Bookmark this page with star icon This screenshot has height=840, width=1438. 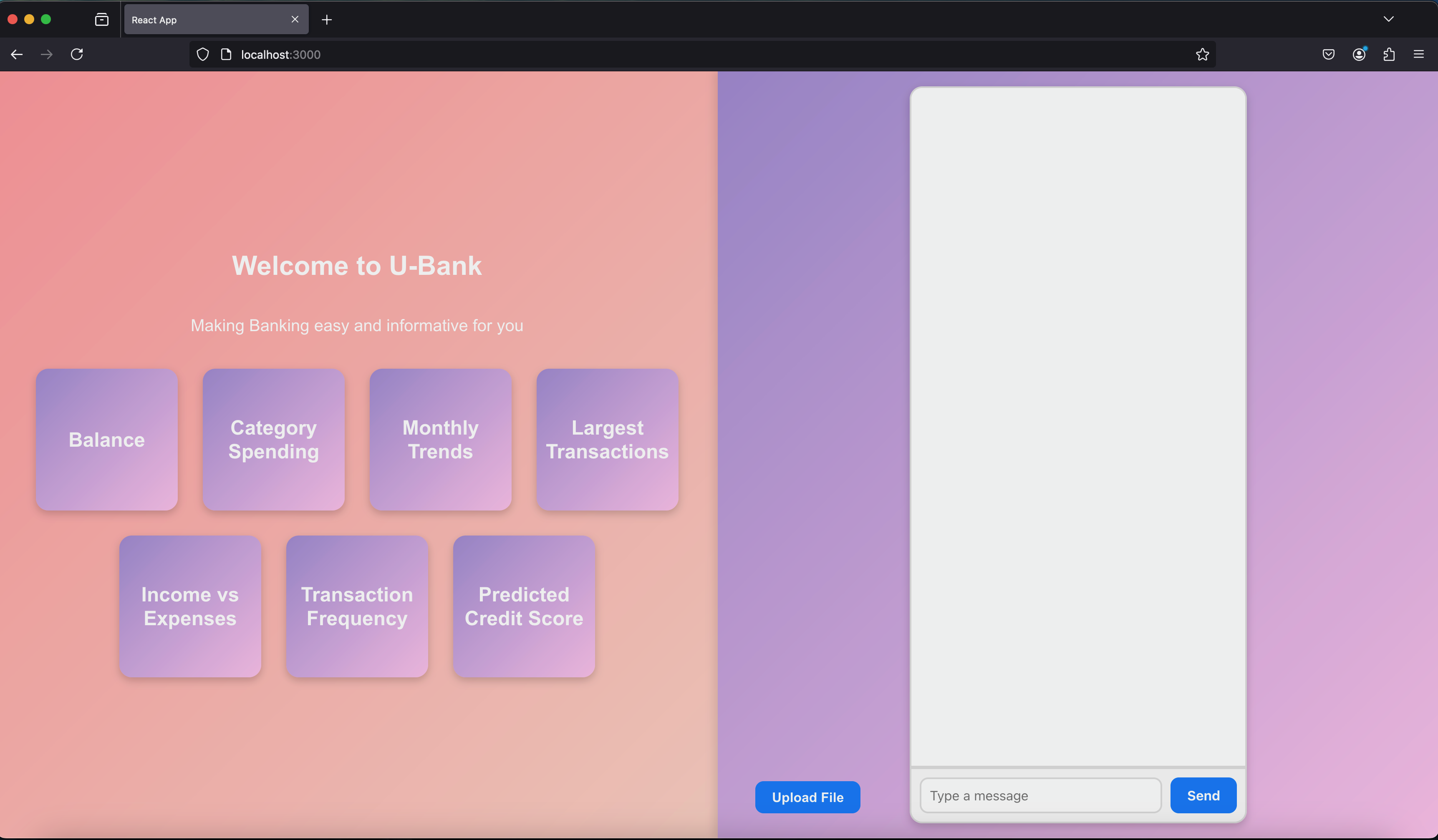pyautogui.click(x=1202, y=54)
